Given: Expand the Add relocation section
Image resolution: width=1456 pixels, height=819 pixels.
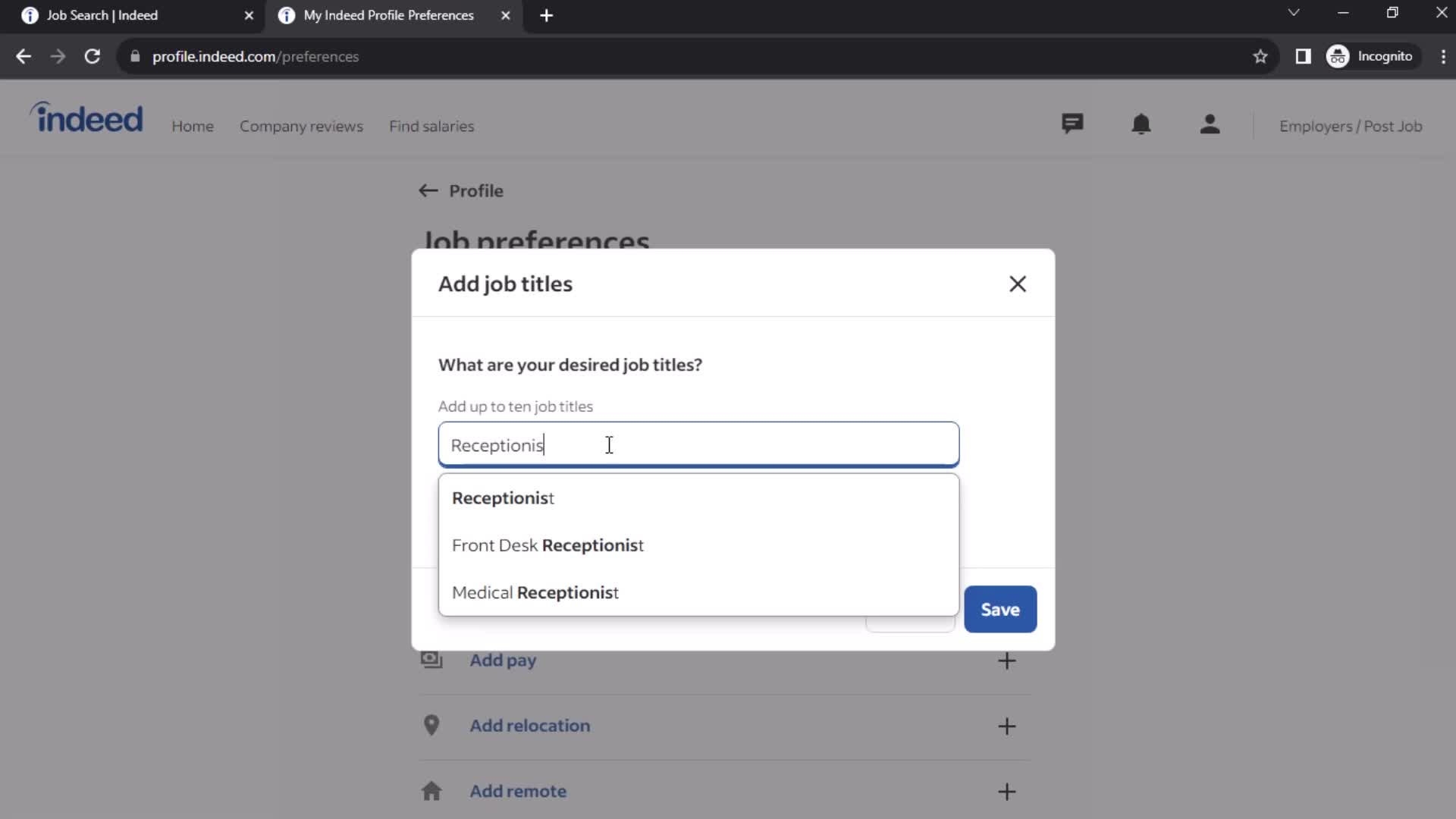Looking at the screenshot, I should [x=1008, y=726].
